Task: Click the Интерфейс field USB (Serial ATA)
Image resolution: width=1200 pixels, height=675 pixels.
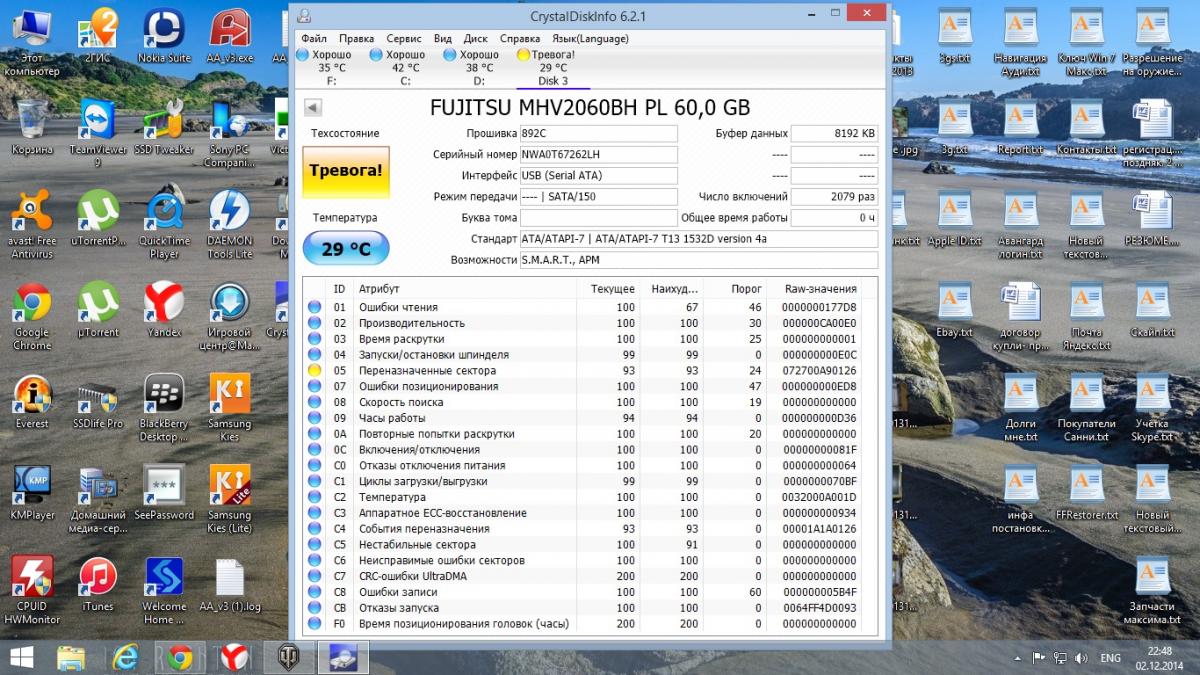Action: 598,176
